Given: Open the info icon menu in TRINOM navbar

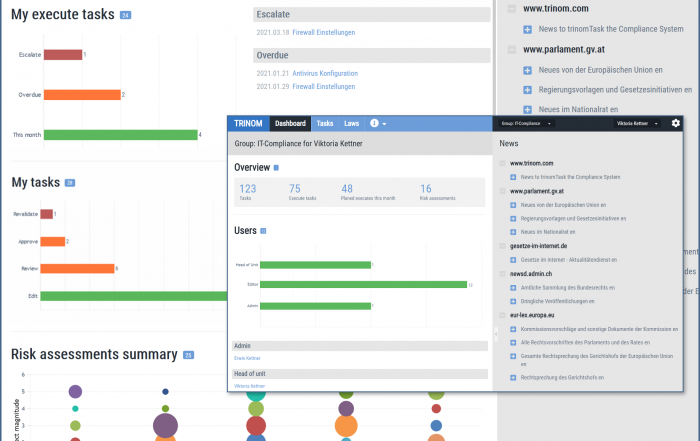Looking at the screenshot, I should (x=378, y=123).
